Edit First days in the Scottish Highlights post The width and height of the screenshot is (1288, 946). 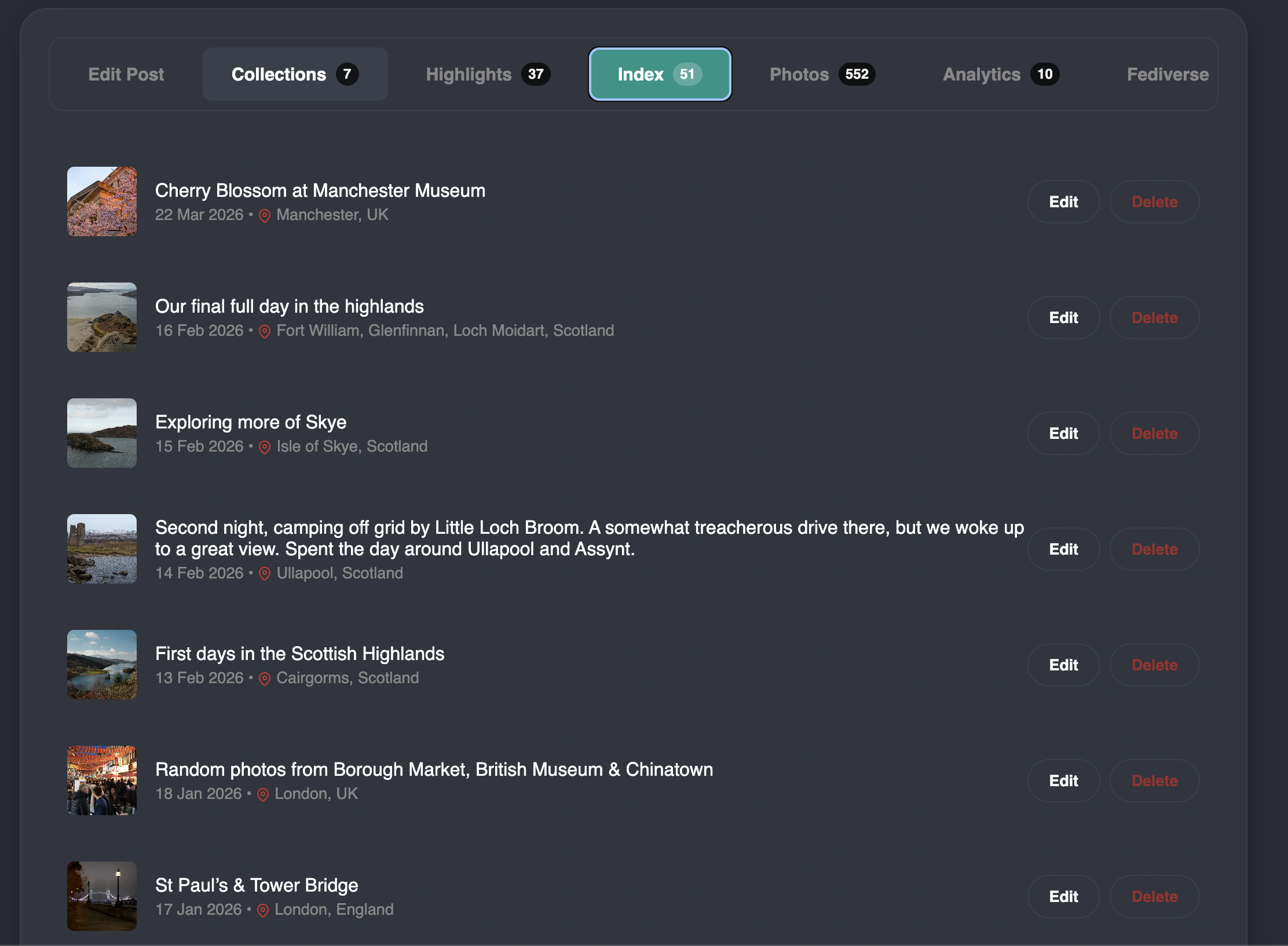coord(1063,665)
